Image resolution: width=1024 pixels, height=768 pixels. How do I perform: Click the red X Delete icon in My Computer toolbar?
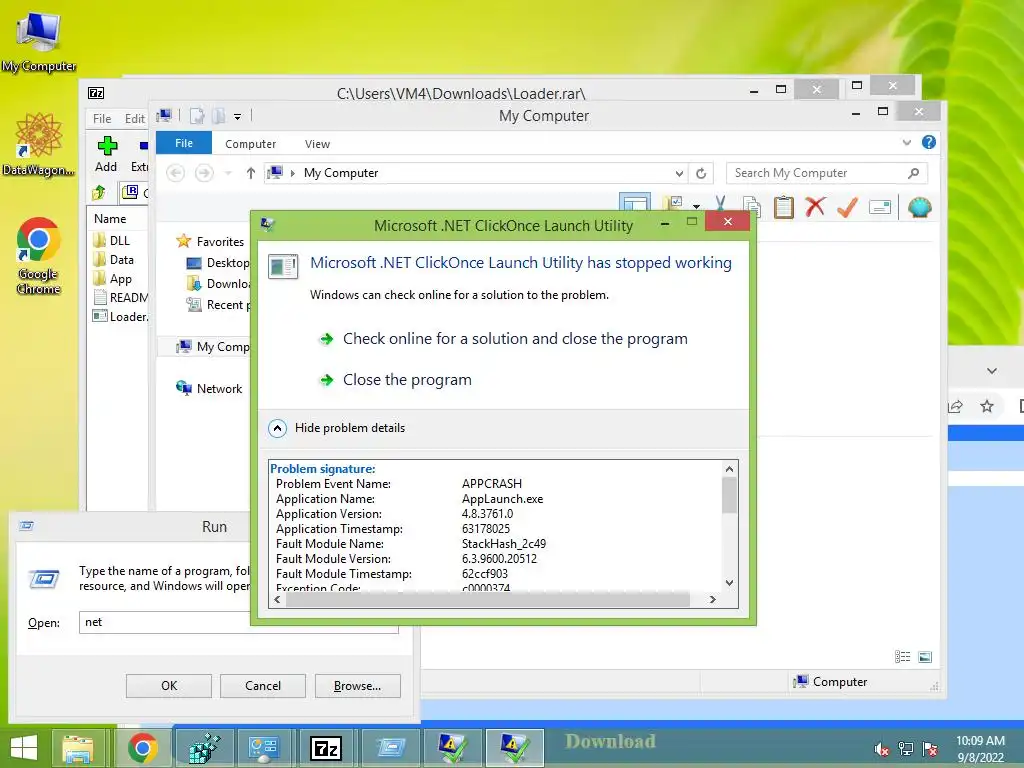[815, 208]
